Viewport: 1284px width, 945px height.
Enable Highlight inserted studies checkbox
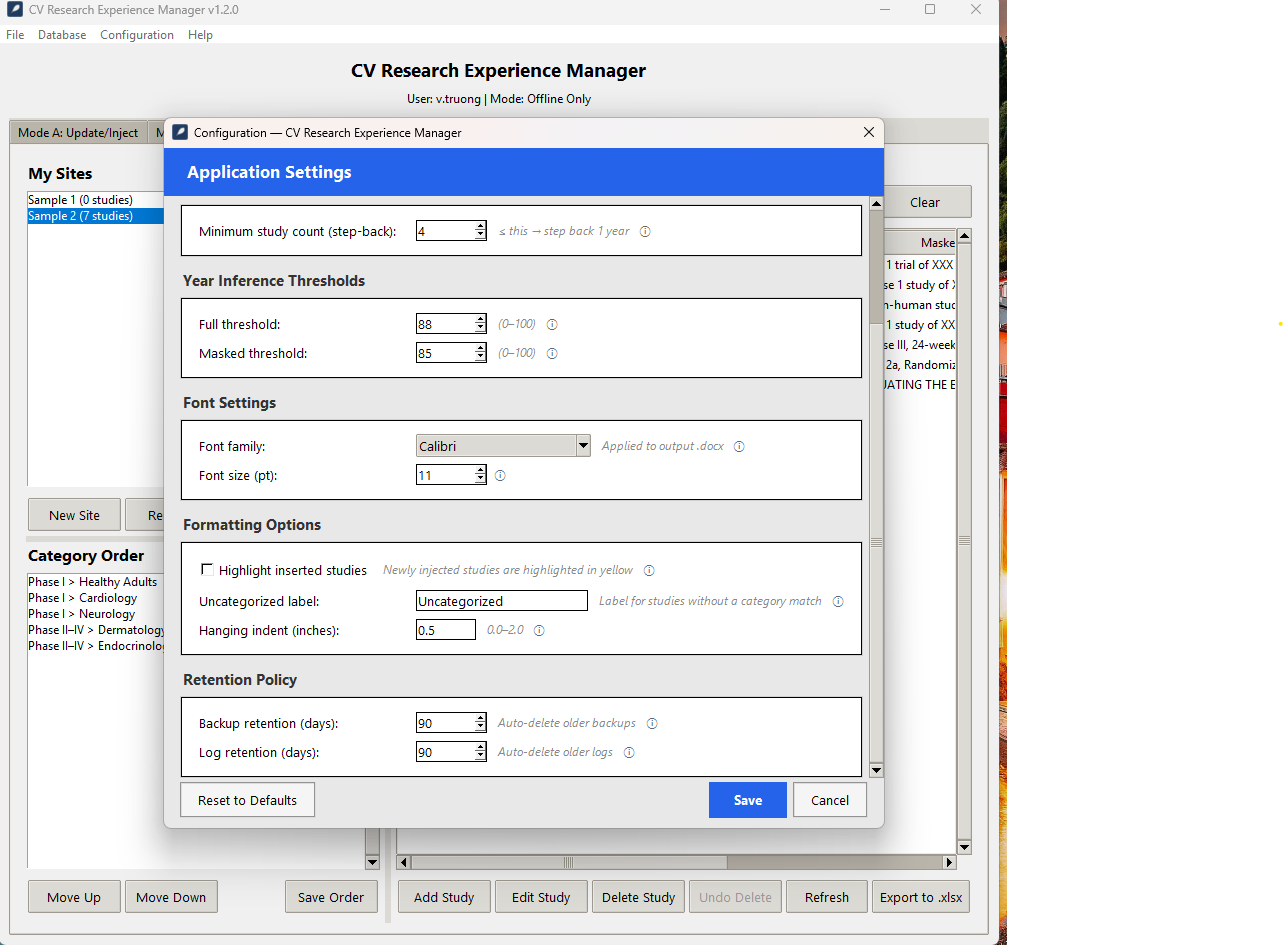(x=208, y=570)
